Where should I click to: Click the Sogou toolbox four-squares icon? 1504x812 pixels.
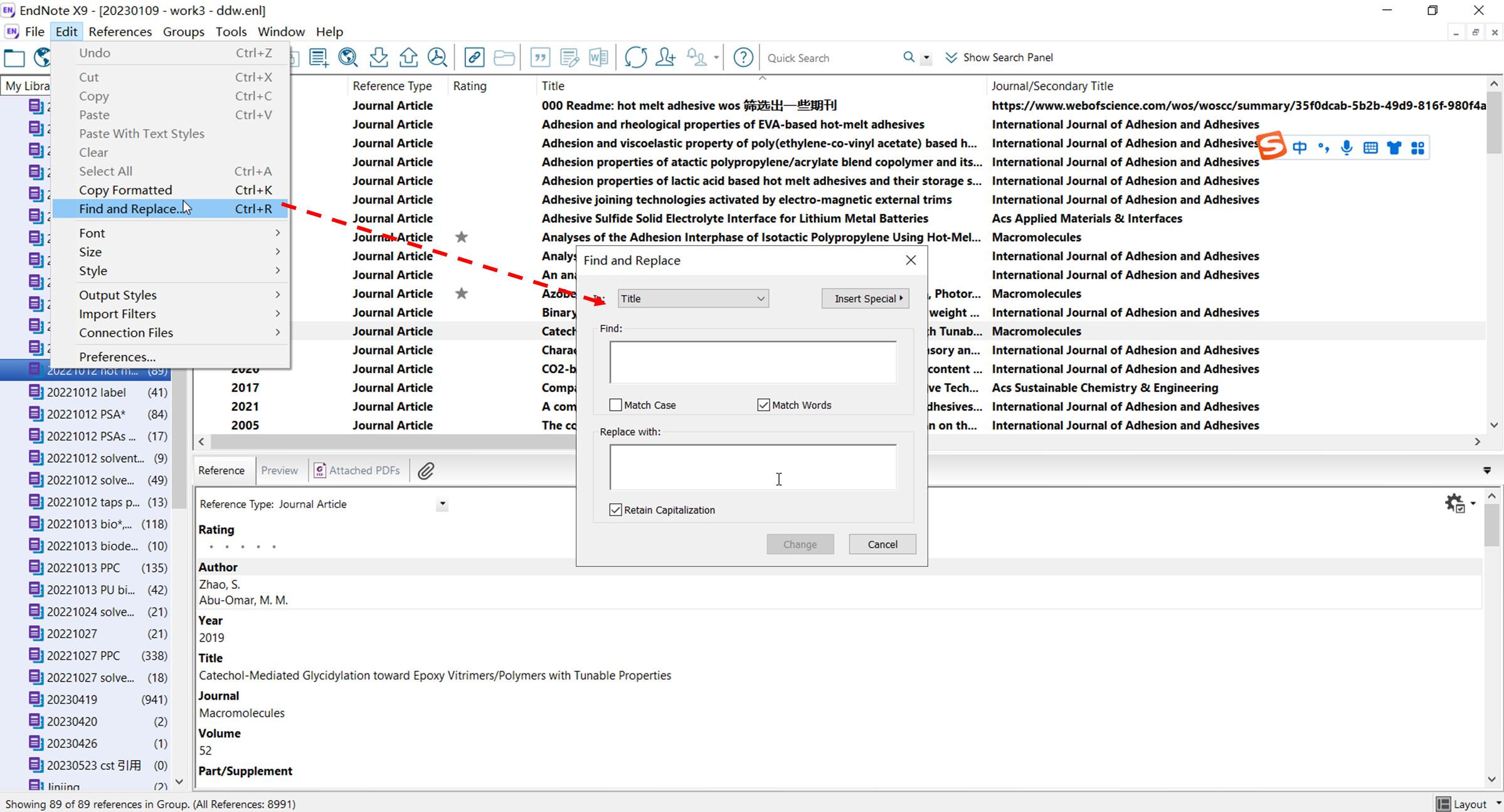[1417, 148]
